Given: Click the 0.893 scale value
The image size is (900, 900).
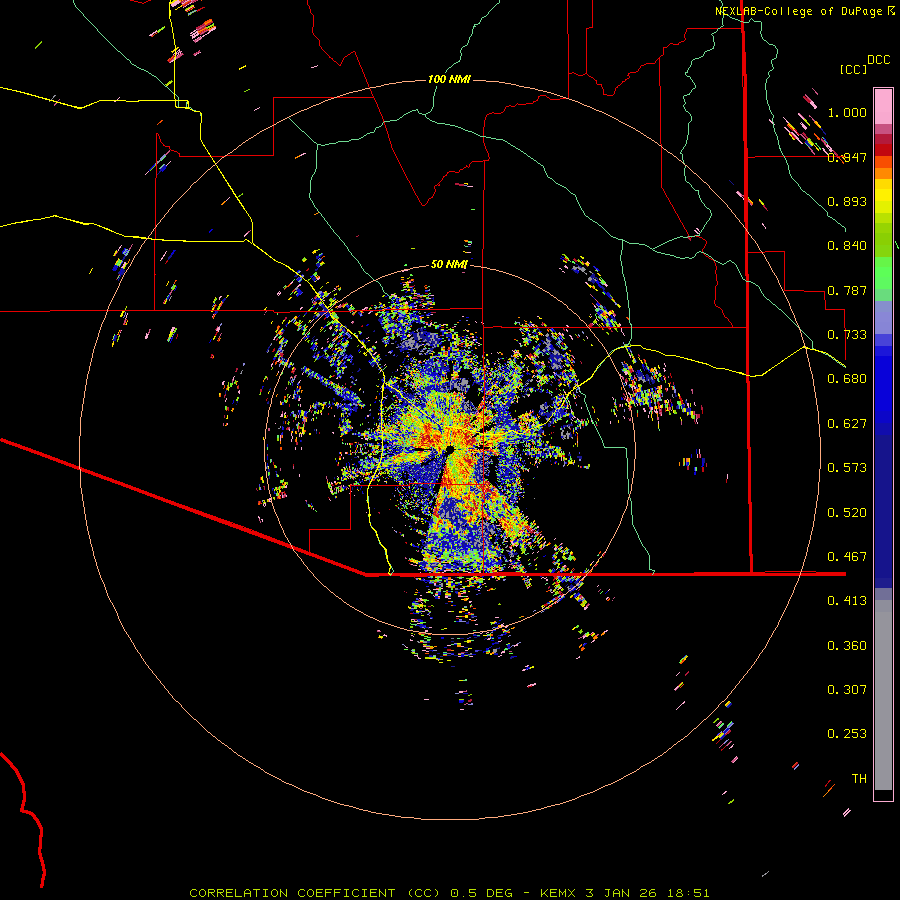Looking at the screenshot, I should point(847,201).
